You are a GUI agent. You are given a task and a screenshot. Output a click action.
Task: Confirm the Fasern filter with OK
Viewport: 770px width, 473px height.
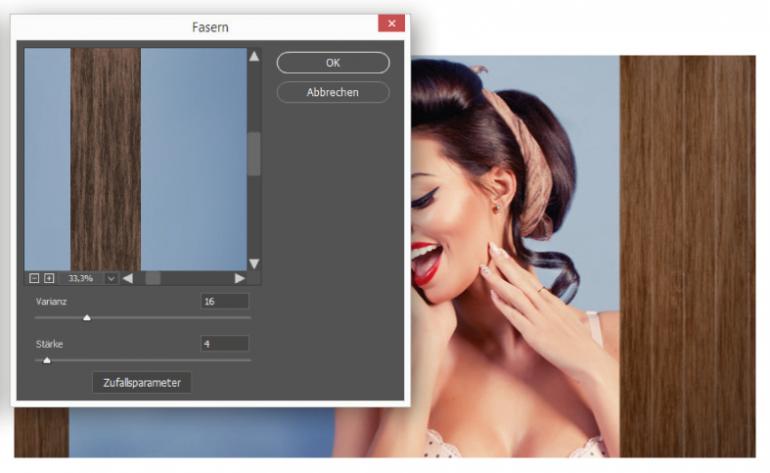[x=333, y=63]
